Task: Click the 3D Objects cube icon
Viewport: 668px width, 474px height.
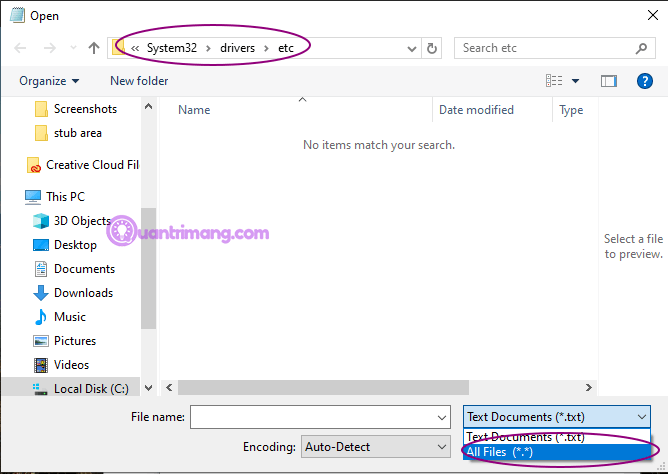Action: tap(41, 221)
